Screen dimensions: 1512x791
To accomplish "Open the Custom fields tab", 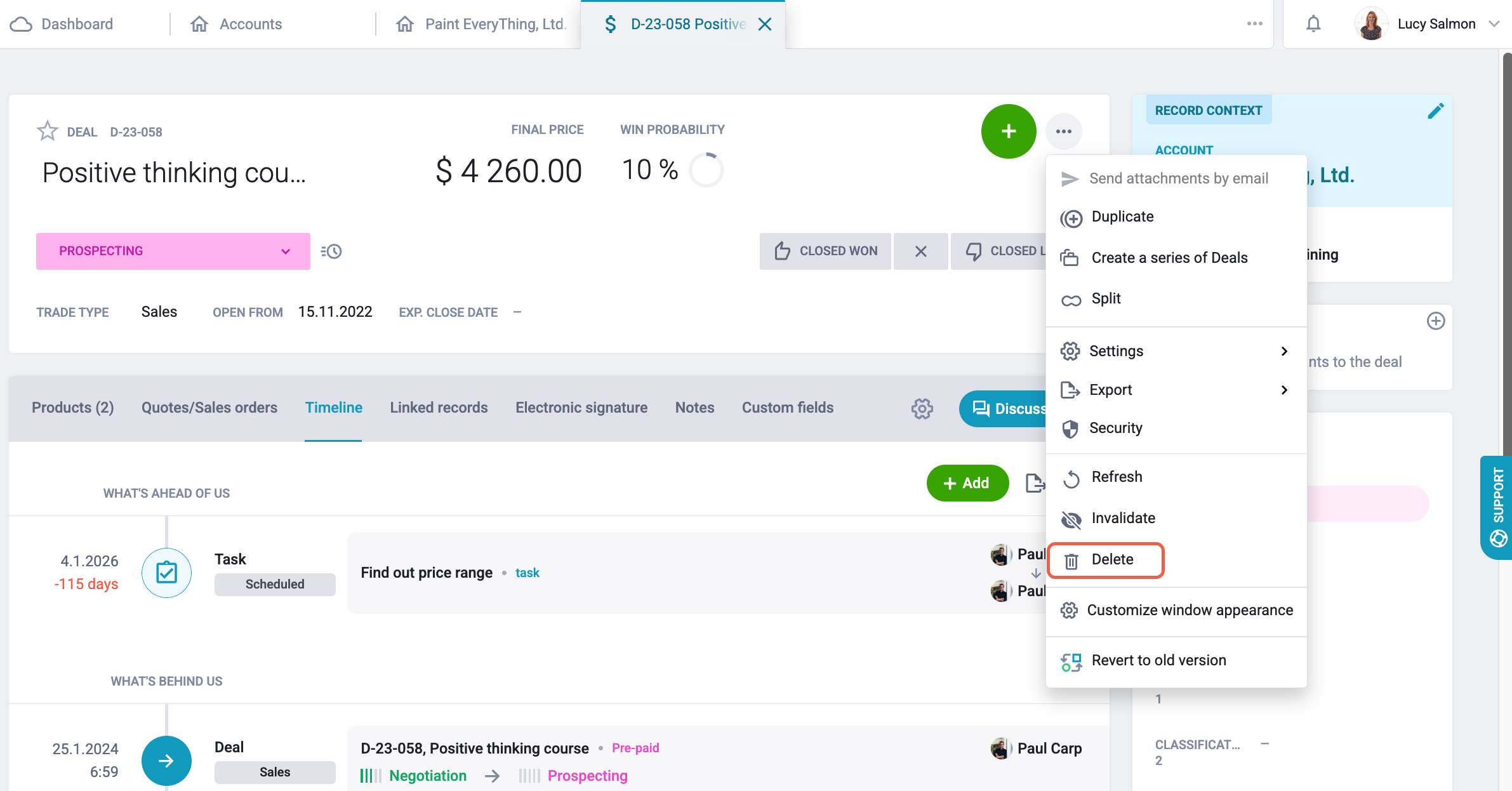I will click(788, 408).
